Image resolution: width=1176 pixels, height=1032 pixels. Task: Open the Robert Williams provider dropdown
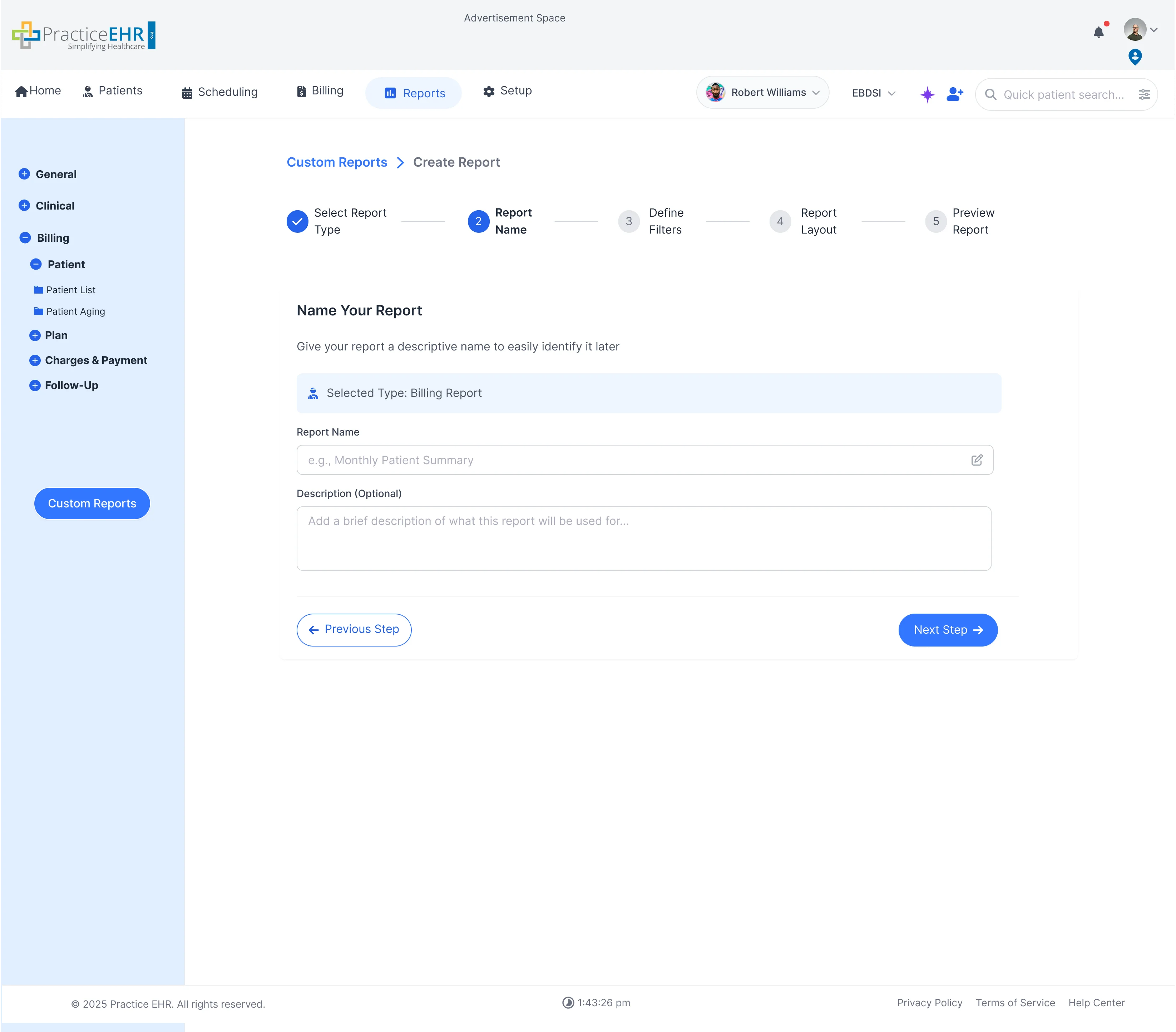(x=762, y=93)
